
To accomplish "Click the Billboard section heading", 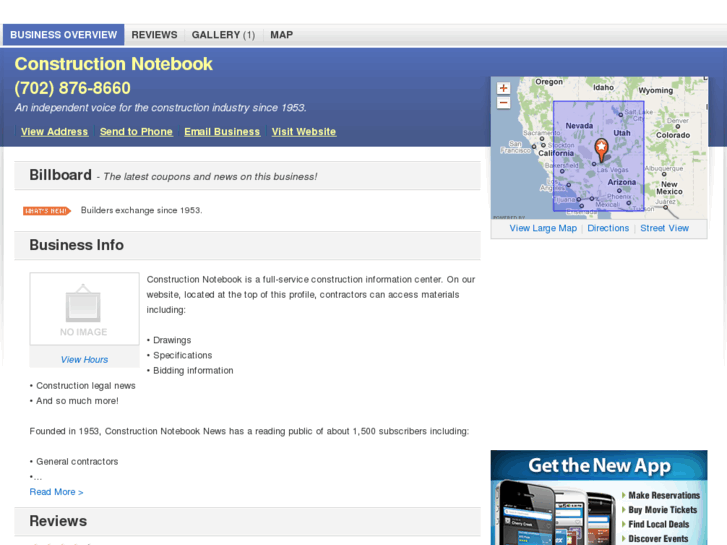I will tap(60, 175).
